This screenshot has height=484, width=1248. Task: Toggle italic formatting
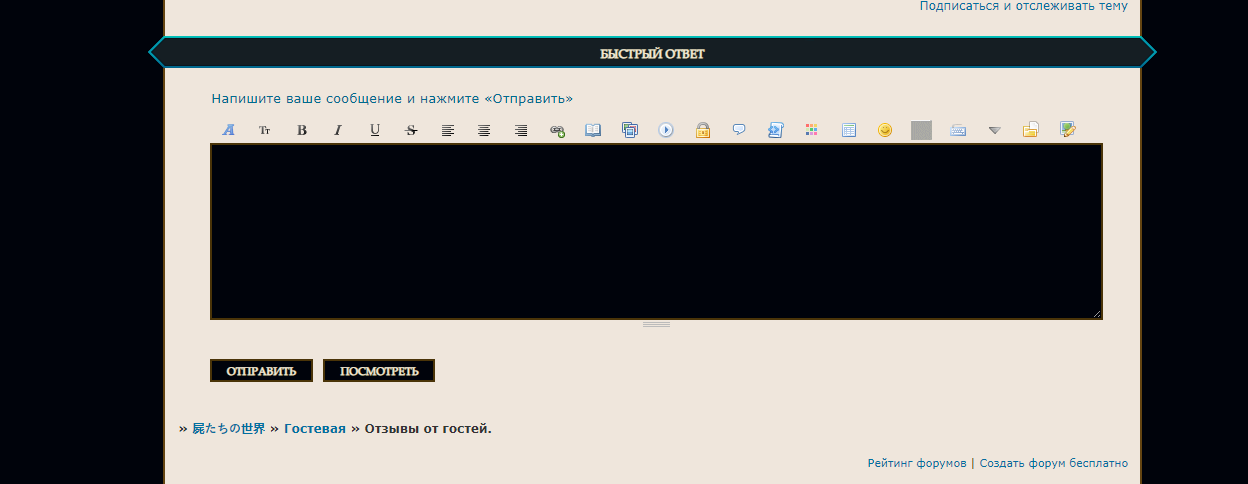[x=338, y=130]
